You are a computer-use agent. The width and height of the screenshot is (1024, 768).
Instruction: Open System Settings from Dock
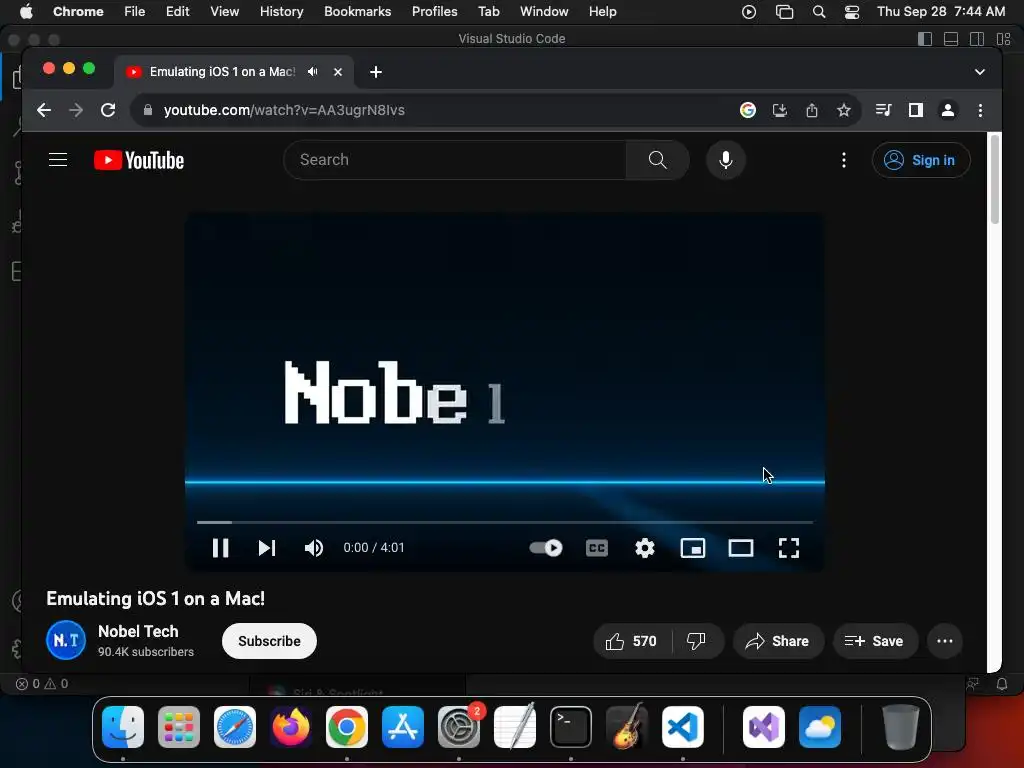pyautogui.click(x=459, y=726)
